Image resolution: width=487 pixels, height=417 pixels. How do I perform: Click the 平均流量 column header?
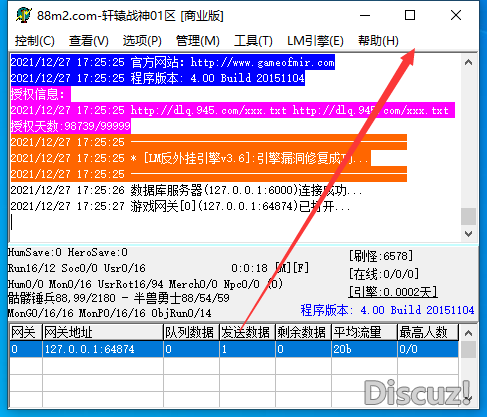pos(364,332)
